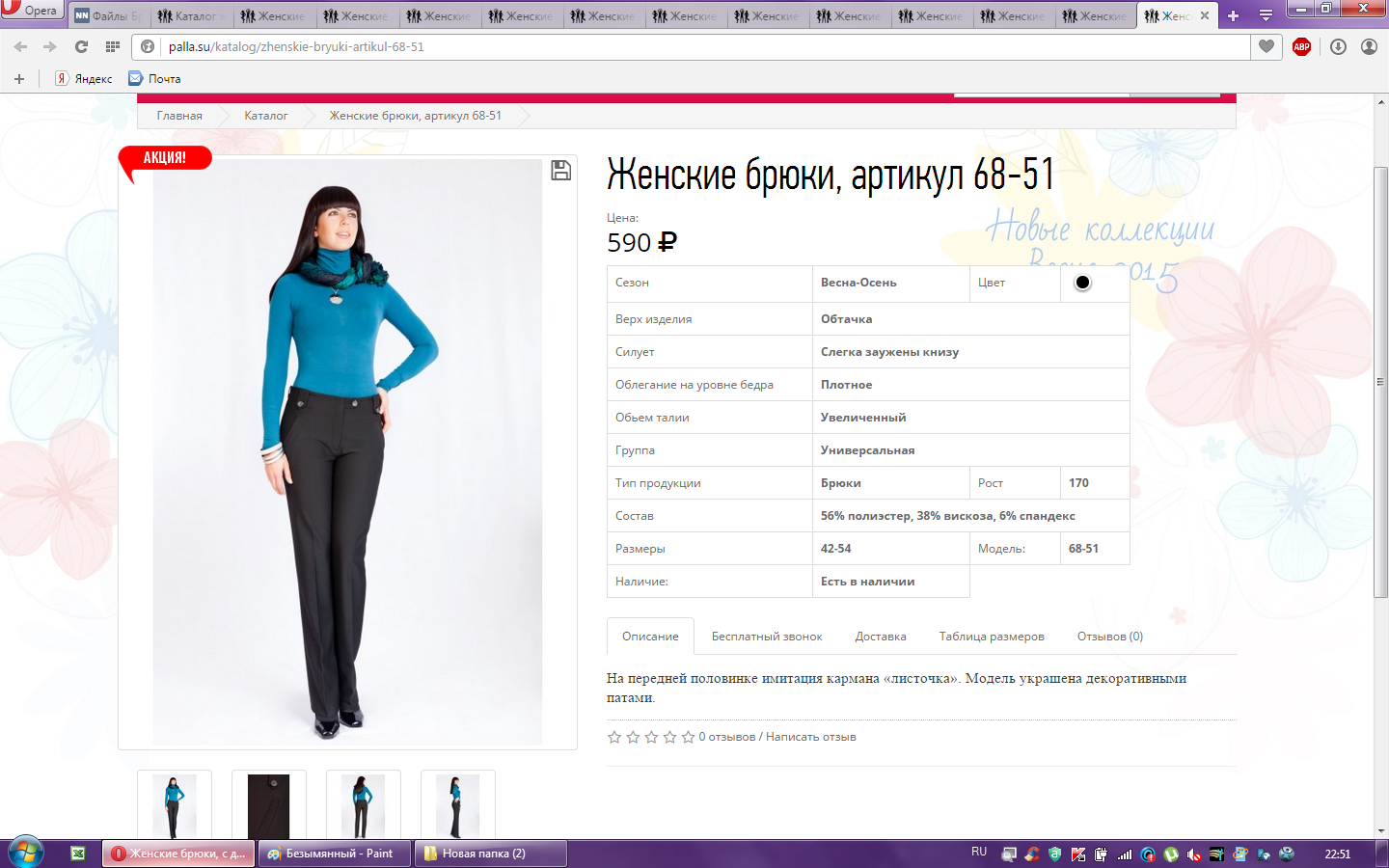Viewport: 1389px width, 868px height.
Task: Click the heart bookmark icon in address bar
Action: point(1266,46)
